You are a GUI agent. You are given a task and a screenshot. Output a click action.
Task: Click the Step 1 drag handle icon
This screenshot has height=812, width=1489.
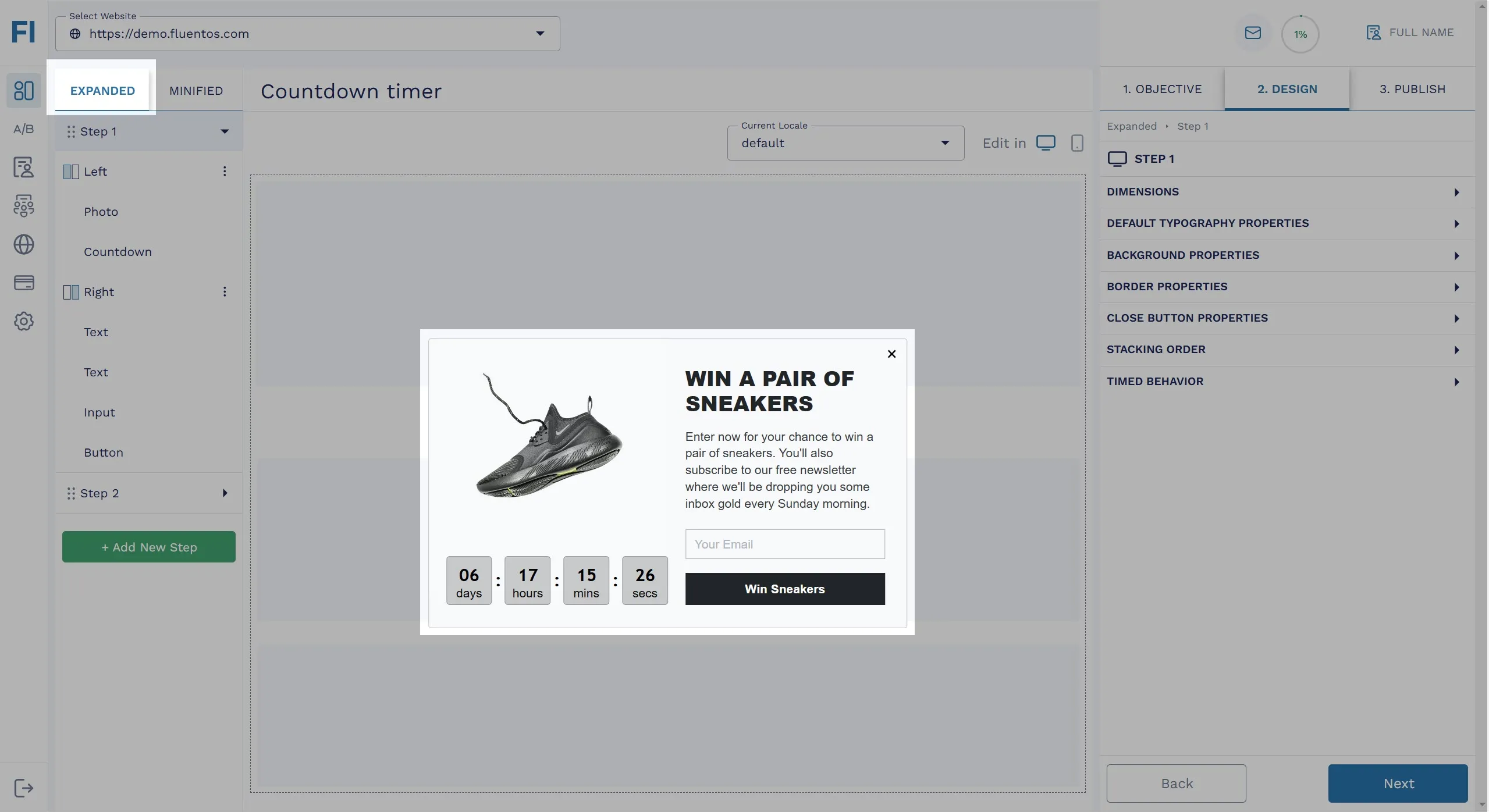point(71,132)
